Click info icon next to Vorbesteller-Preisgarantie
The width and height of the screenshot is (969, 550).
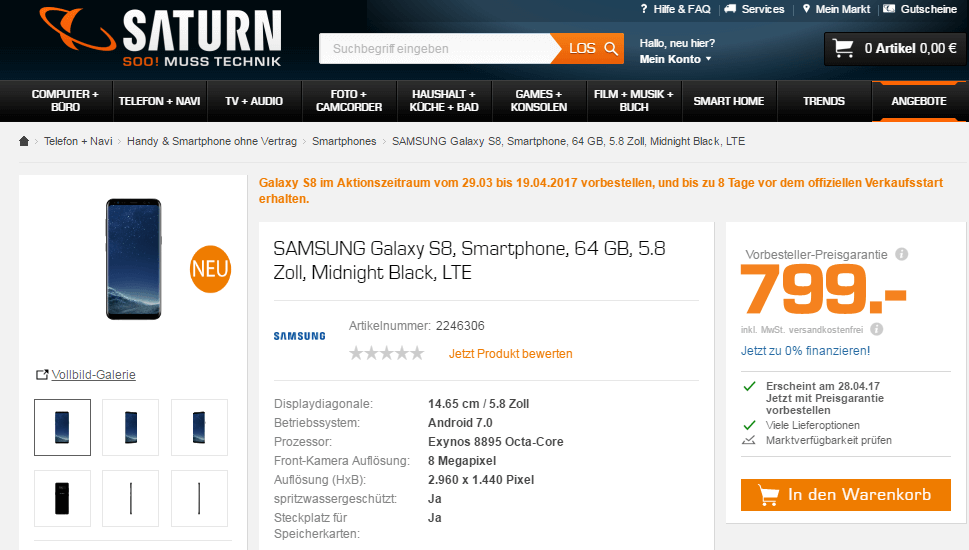click(902, 254)
